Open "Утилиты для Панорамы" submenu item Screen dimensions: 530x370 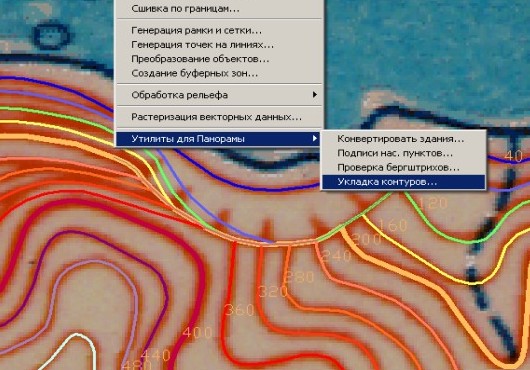point(218,139)
